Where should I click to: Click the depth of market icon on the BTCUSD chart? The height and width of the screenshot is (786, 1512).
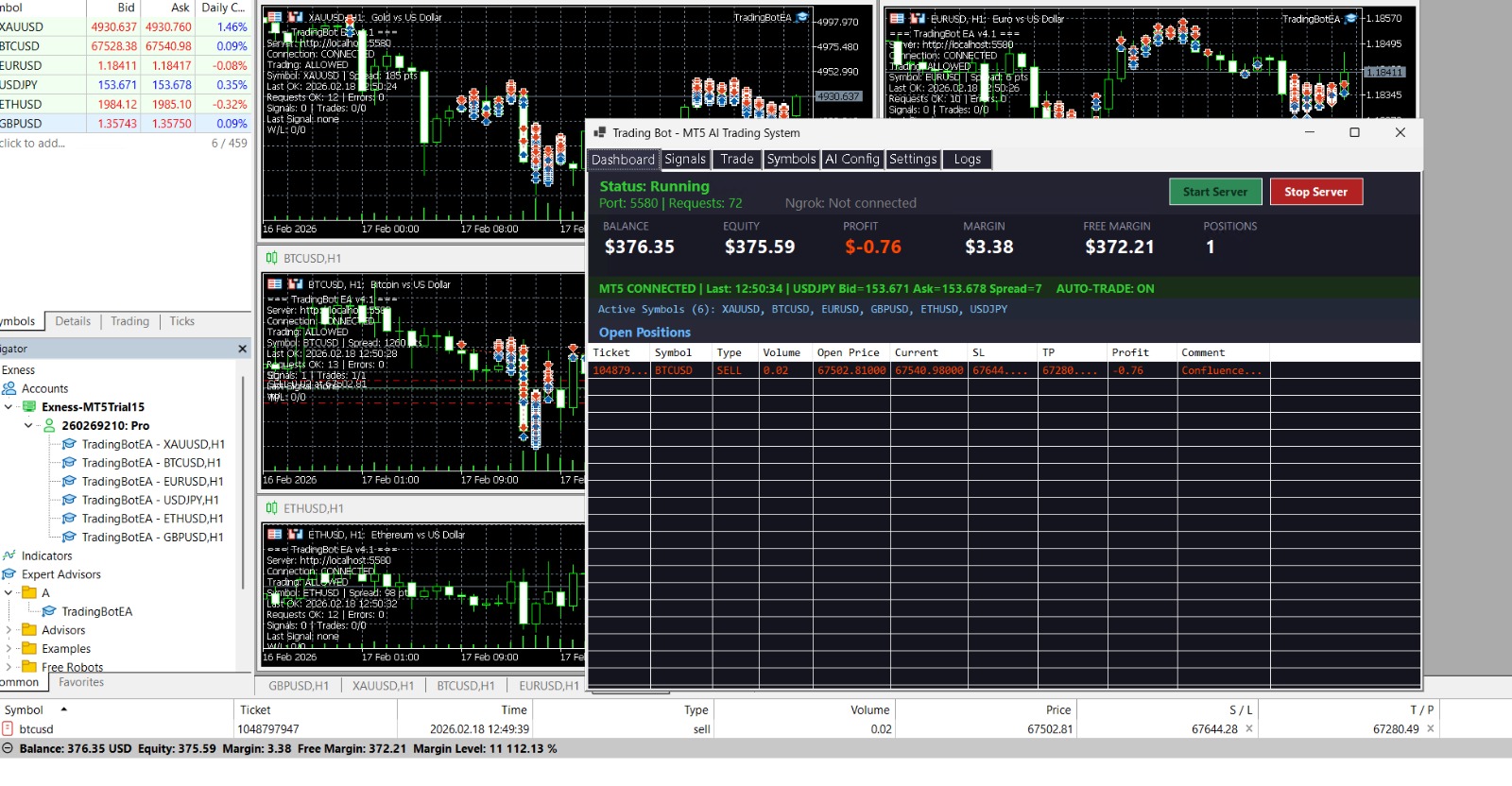[295, 284]
